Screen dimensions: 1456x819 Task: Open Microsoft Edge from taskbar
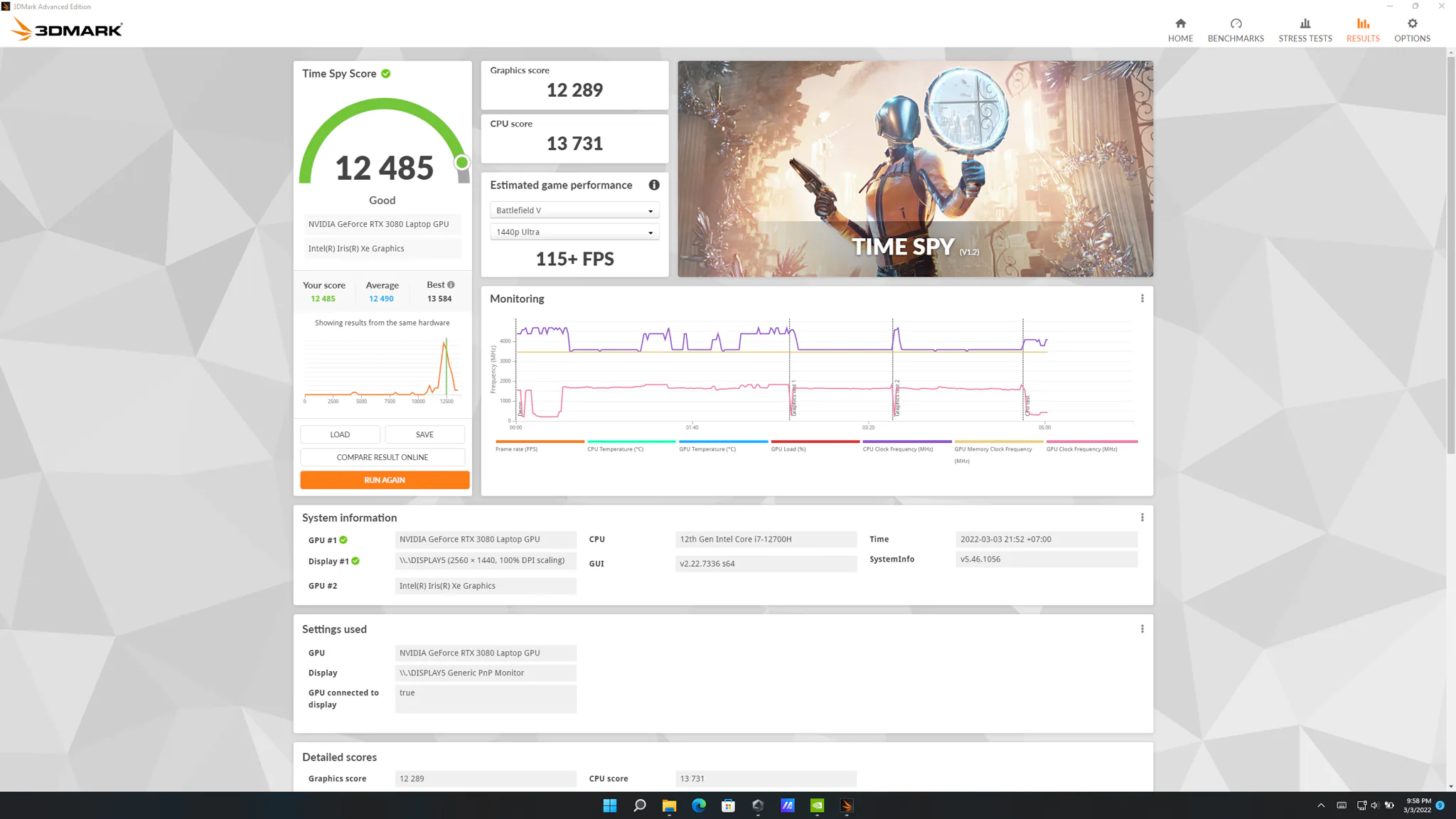(x=699, y=805)
